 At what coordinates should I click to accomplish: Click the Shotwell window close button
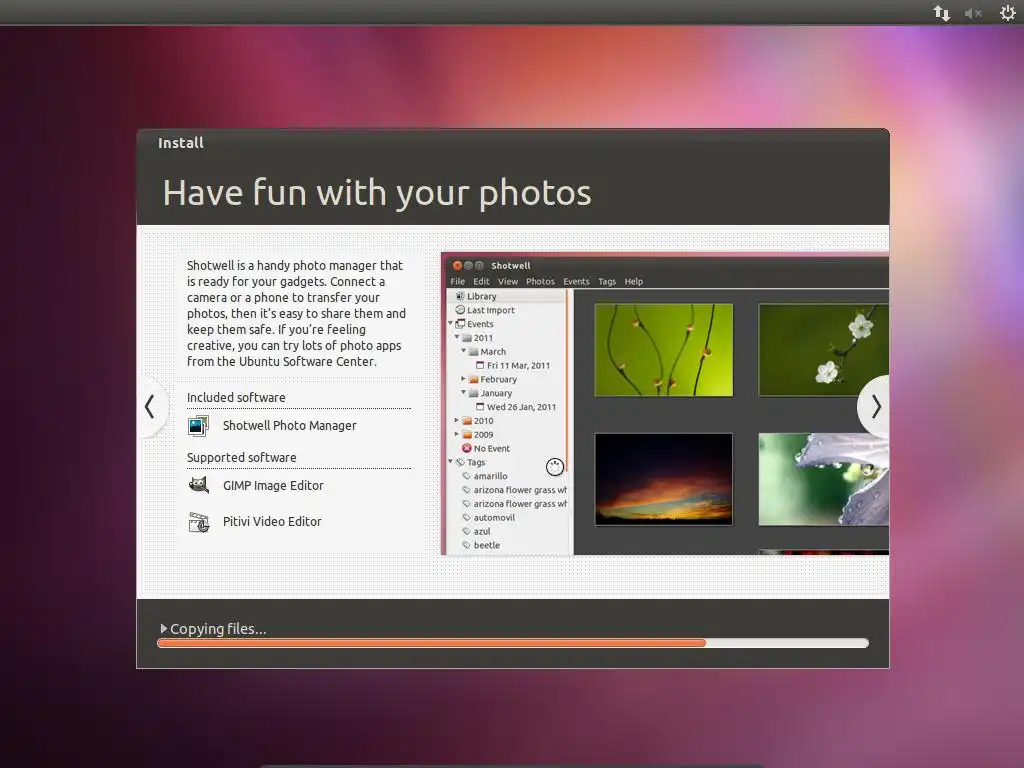click(457, 265)
